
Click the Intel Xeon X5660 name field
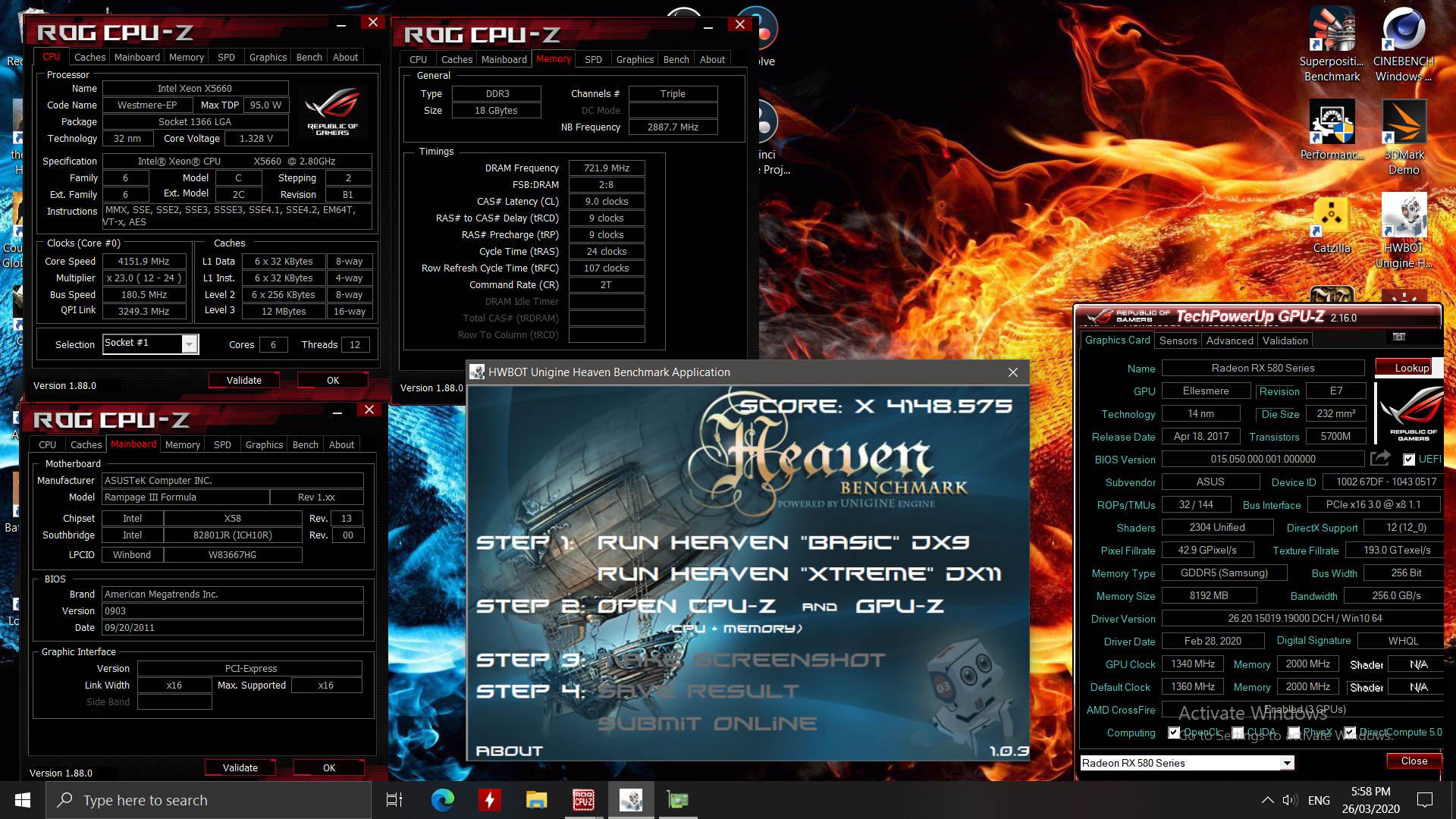[195, 89]
